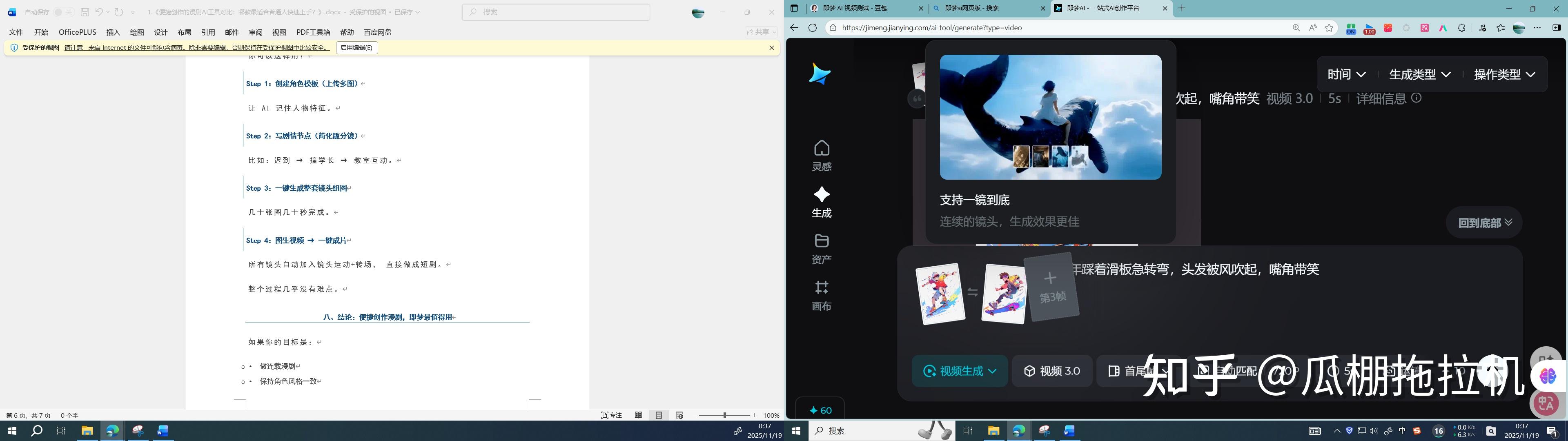1568x441 pixels.
Task: Switch to Word read mode view icon
Action: (x=638, y=415)
